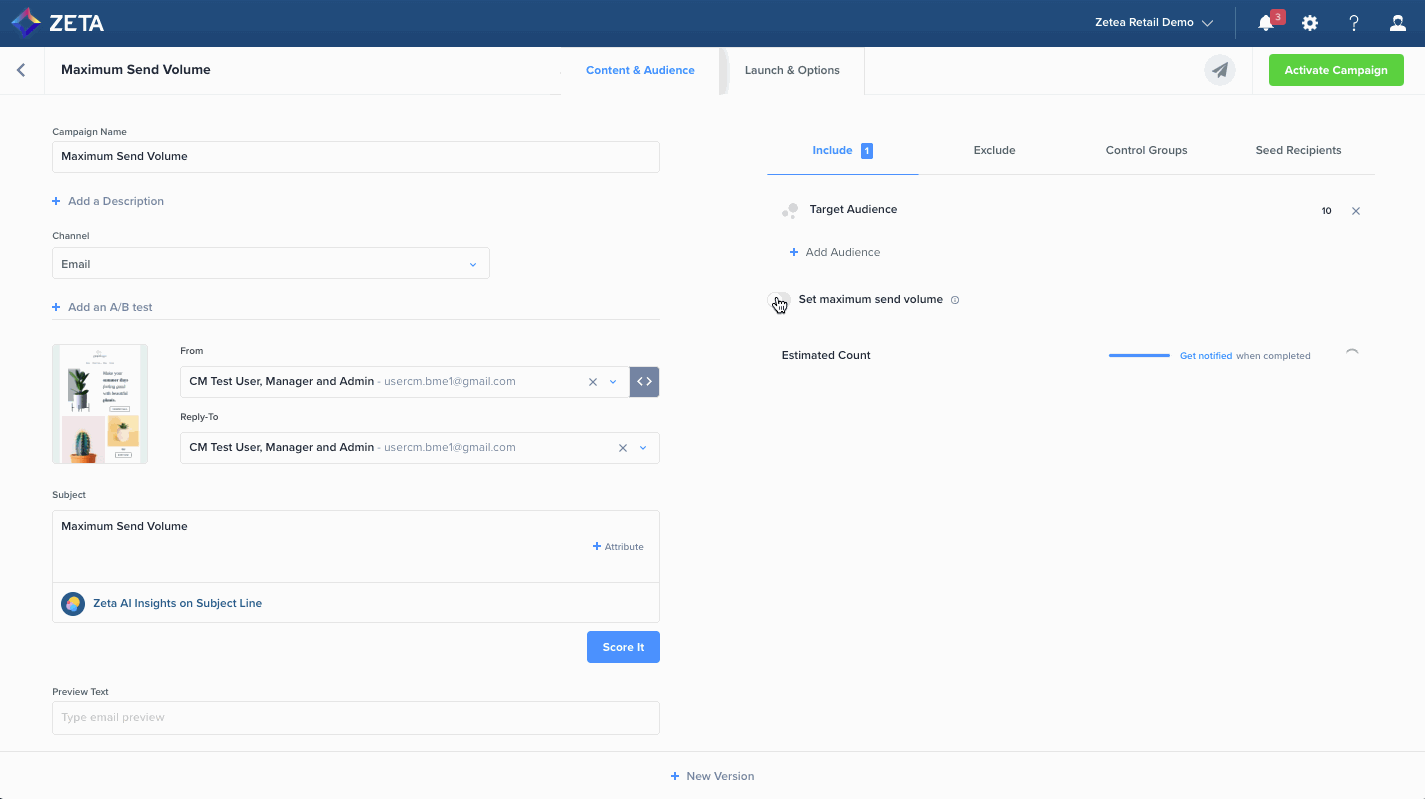
Task: Remove Target Audience with the X icon
Action: [x=1356, y=211]
